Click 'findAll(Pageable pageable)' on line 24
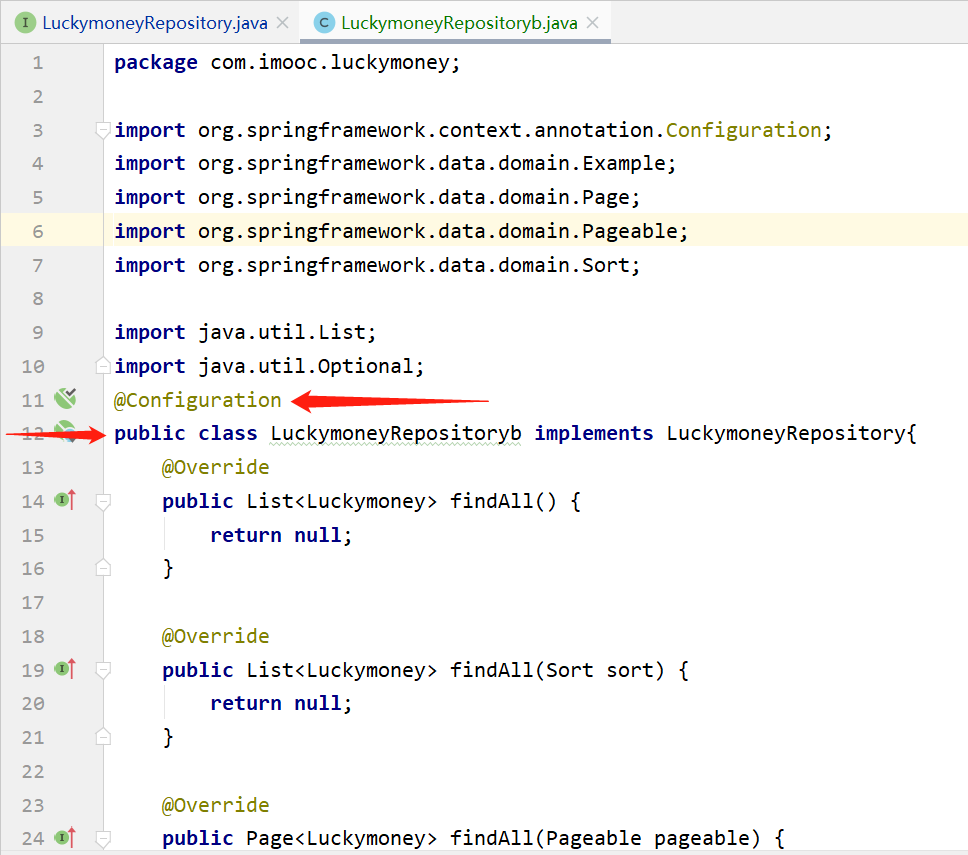Screen dimensions: 968x855 pyautogui.click(x=605, y=838)
